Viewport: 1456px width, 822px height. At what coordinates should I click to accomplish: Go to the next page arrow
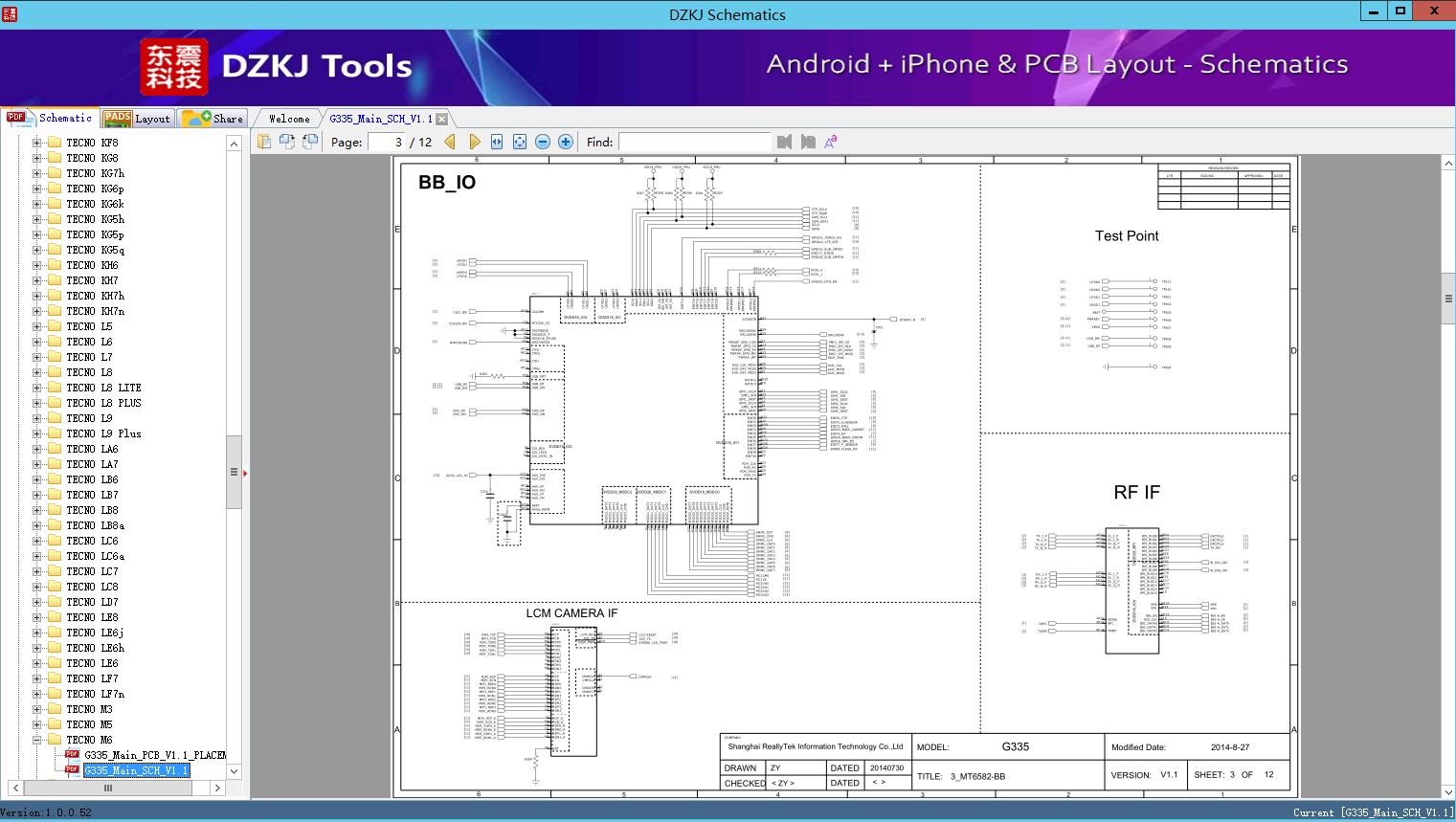(474, 142)
